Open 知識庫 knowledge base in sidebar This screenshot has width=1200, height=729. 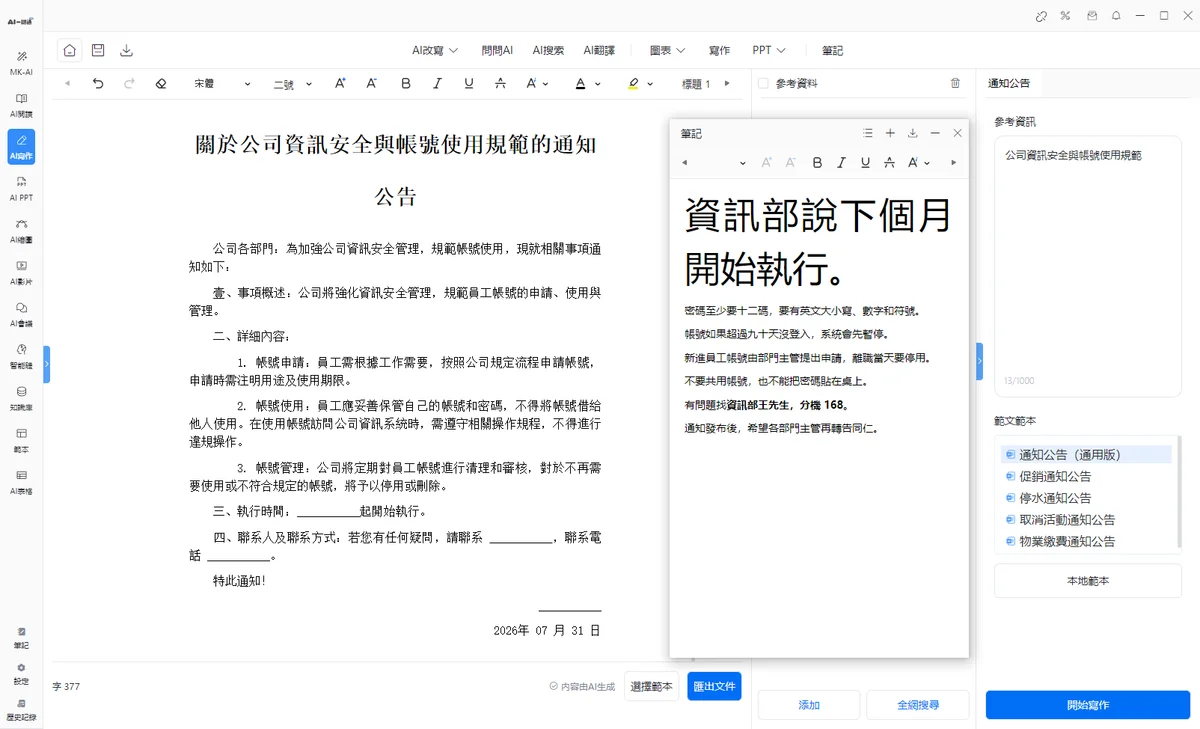coord(21,399)
